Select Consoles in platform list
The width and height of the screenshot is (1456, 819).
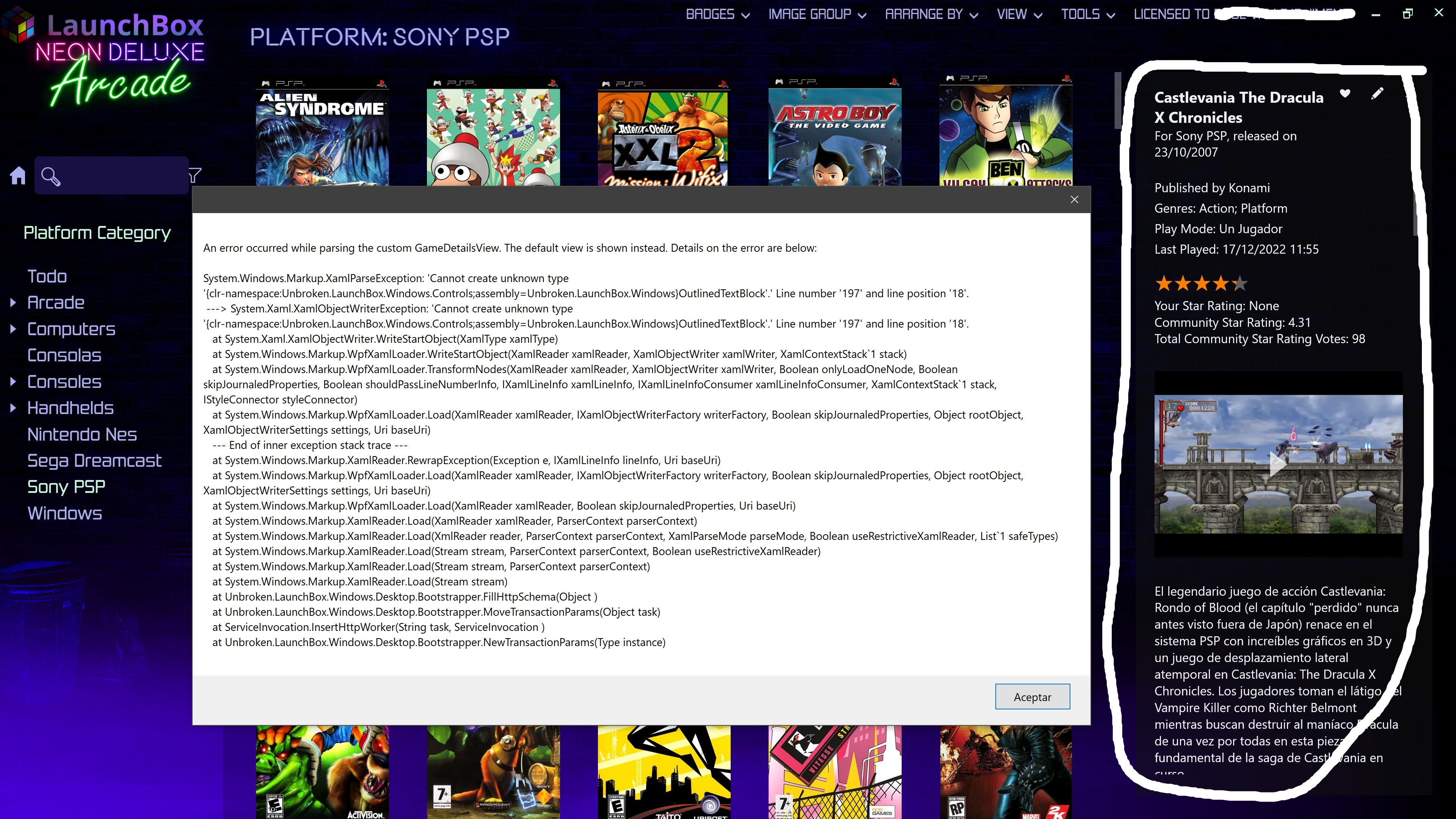point(64,381)
